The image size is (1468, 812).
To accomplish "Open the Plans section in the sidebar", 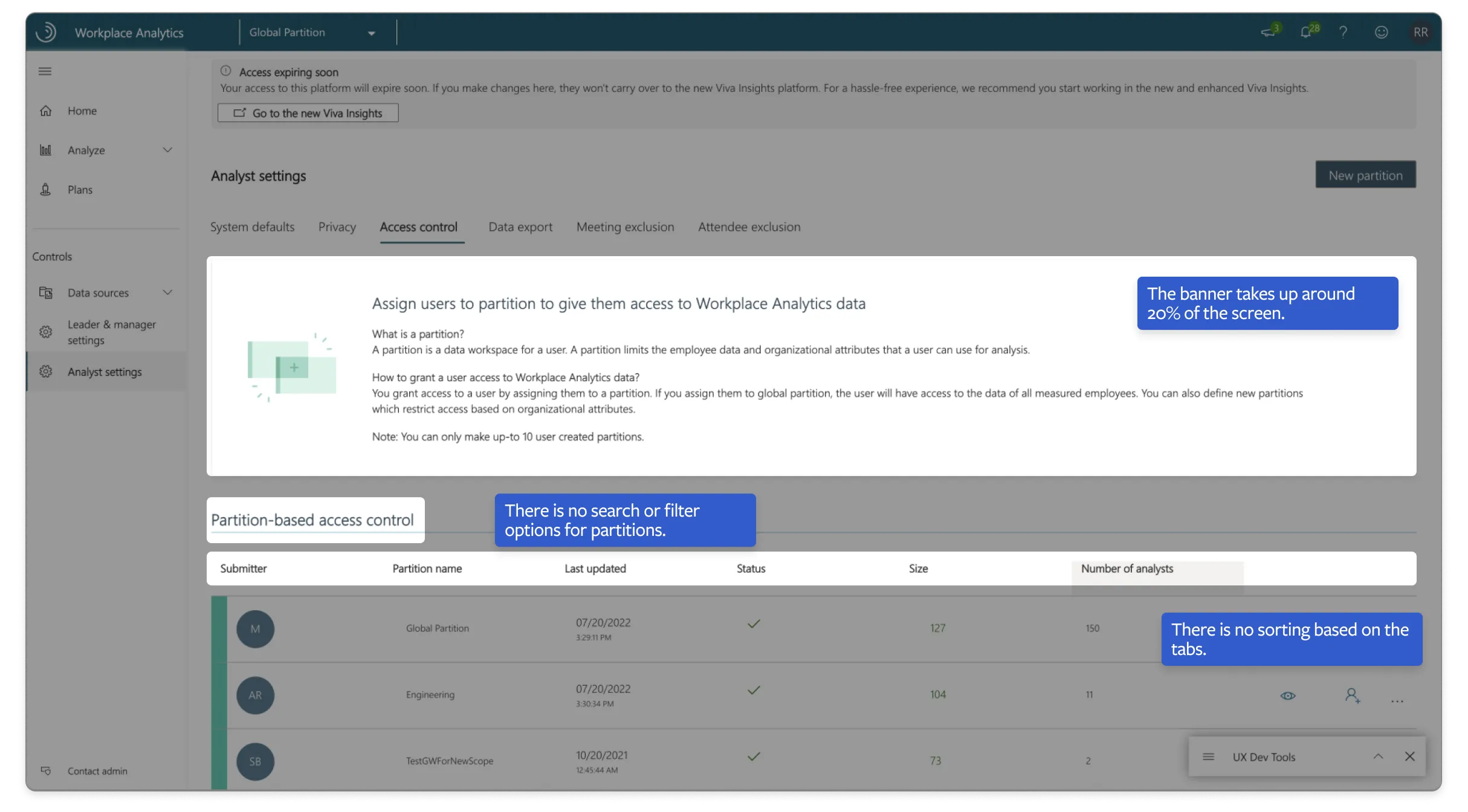I will click(x=79, y=189).
